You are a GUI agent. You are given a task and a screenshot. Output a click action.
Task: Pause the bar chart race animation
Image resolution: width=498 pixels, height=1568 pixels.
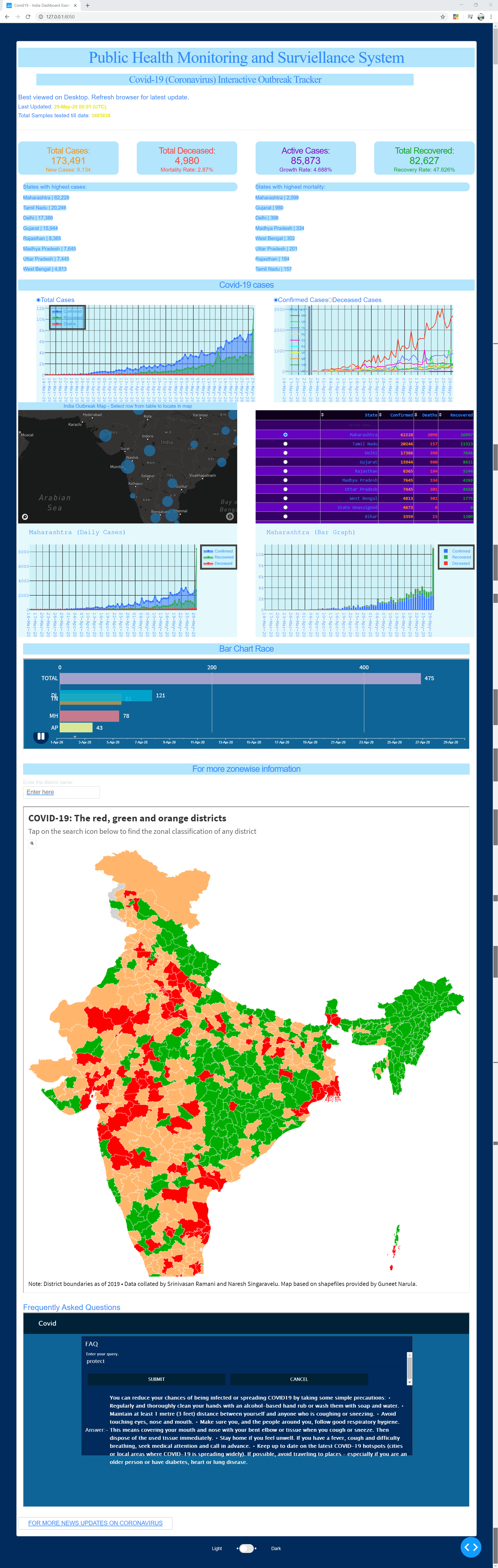click(41, 737)
